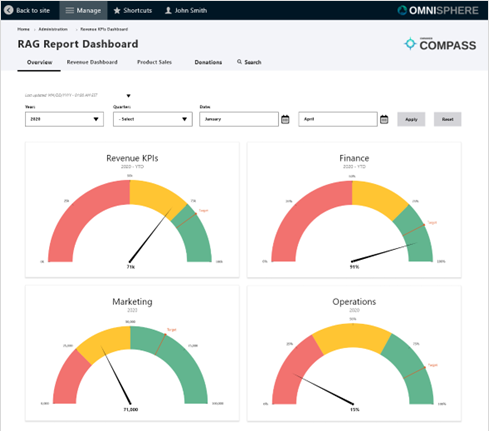Open the calendar icon next to April

click(x=384, y=119)
